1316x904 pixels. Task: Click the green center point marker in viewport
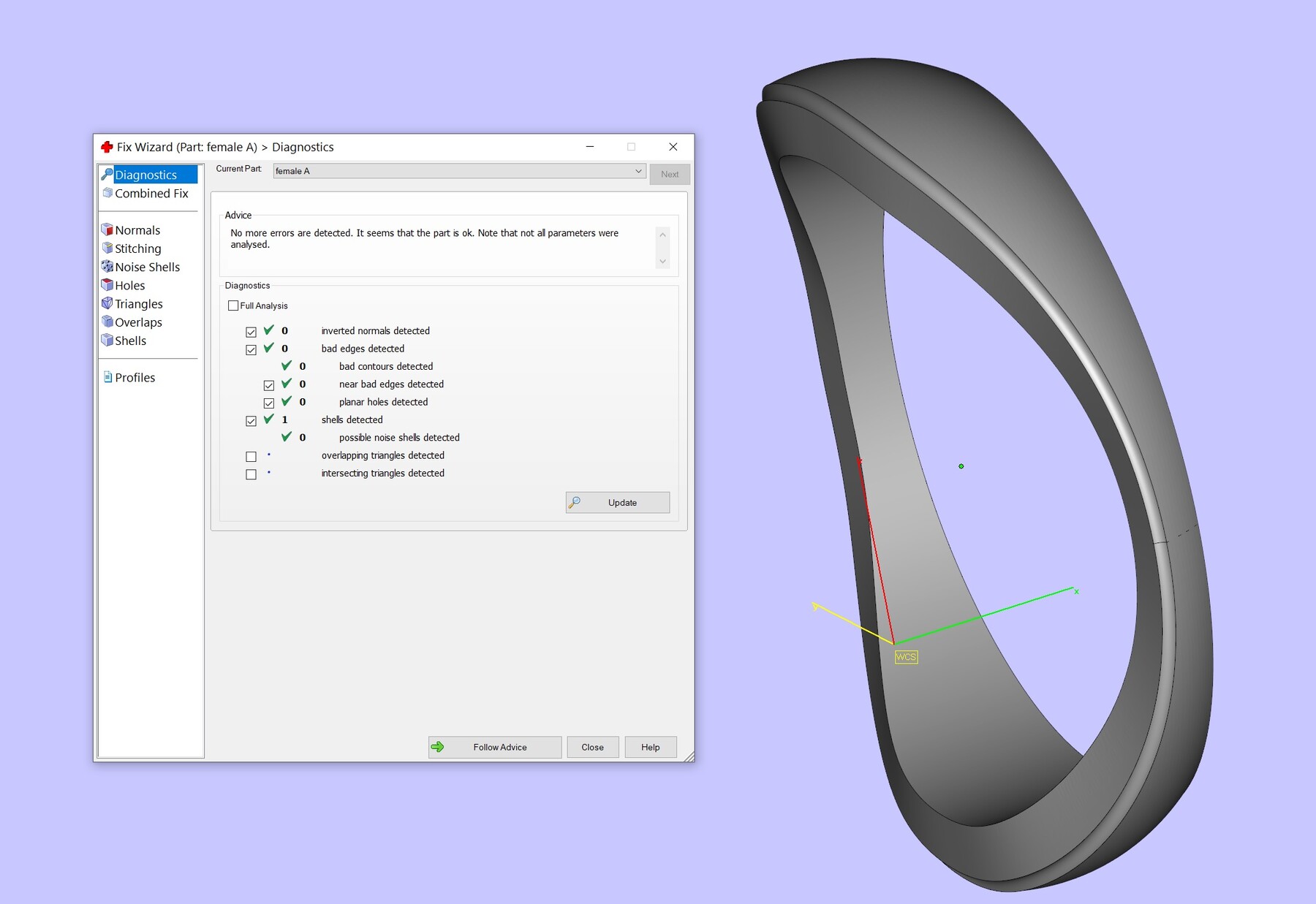(x=961, y=466)
